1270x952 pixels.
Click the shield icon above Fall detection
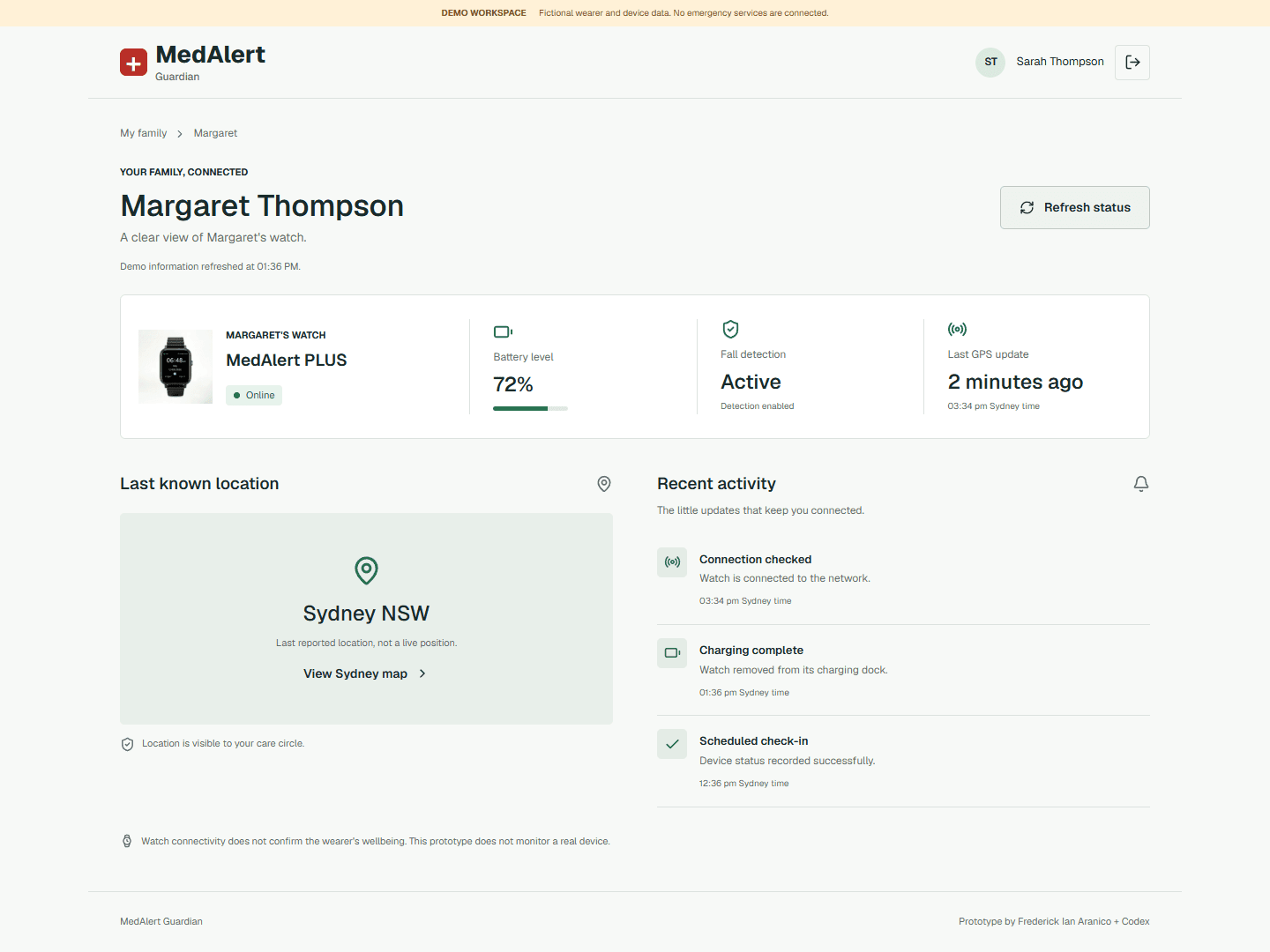[x=730, y=330]
